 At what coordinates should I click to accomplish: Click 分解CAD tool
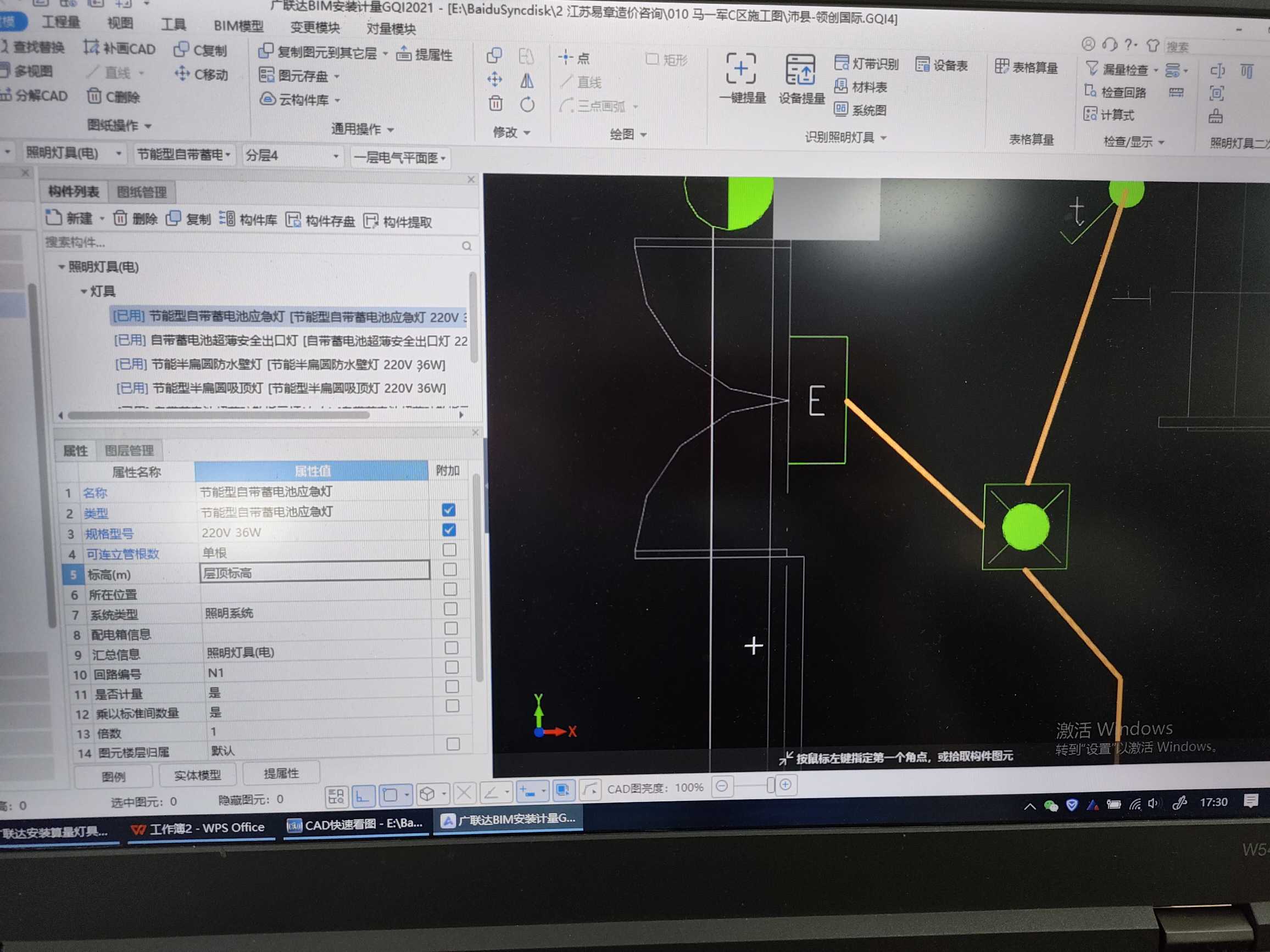(35, 96)
